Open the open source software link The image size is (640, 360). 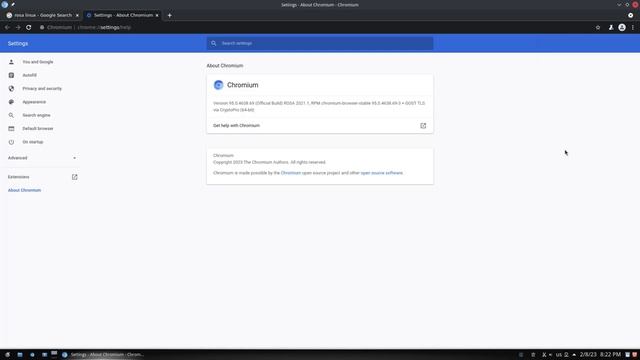click(382, 173)
